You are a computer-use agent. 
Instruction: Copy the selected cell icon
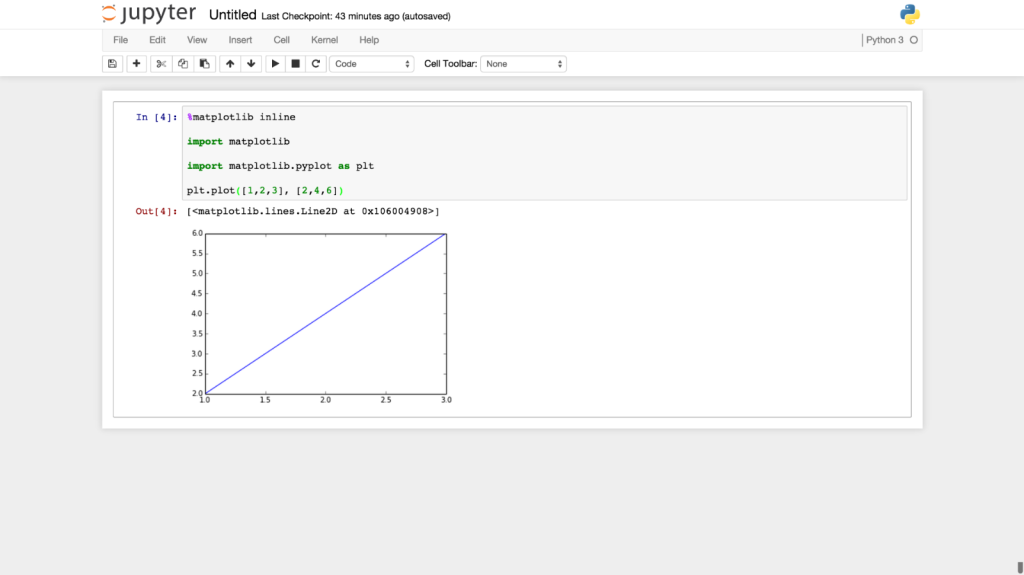183,64
